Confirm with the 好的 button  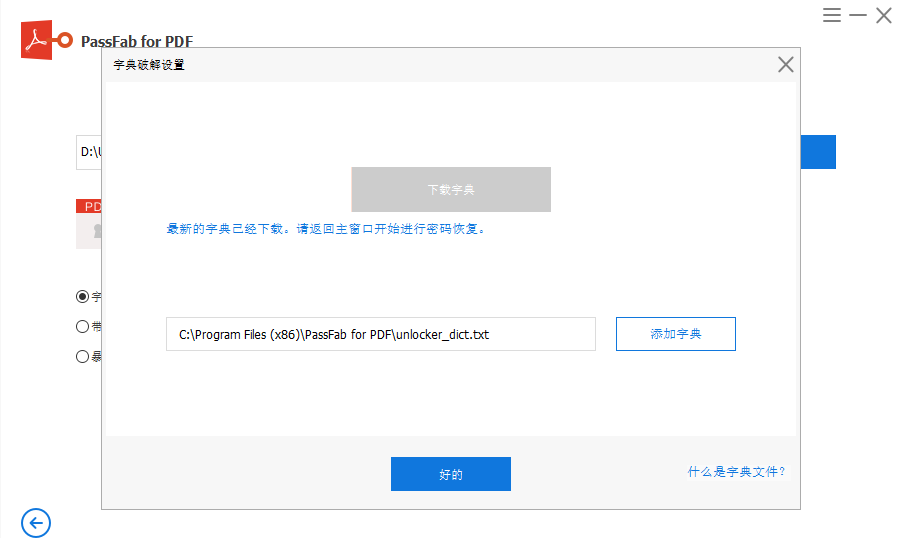[x=451, y=474]
